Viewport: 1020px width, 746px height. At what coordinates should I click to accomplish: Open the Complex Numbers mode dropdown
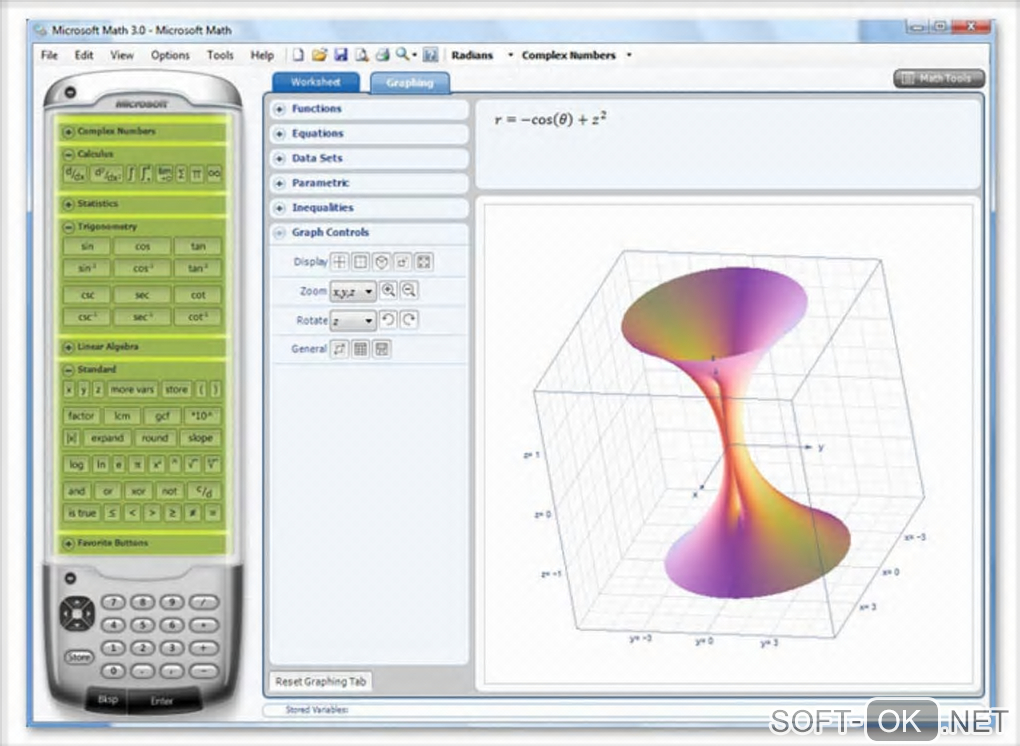click(628, 55)
